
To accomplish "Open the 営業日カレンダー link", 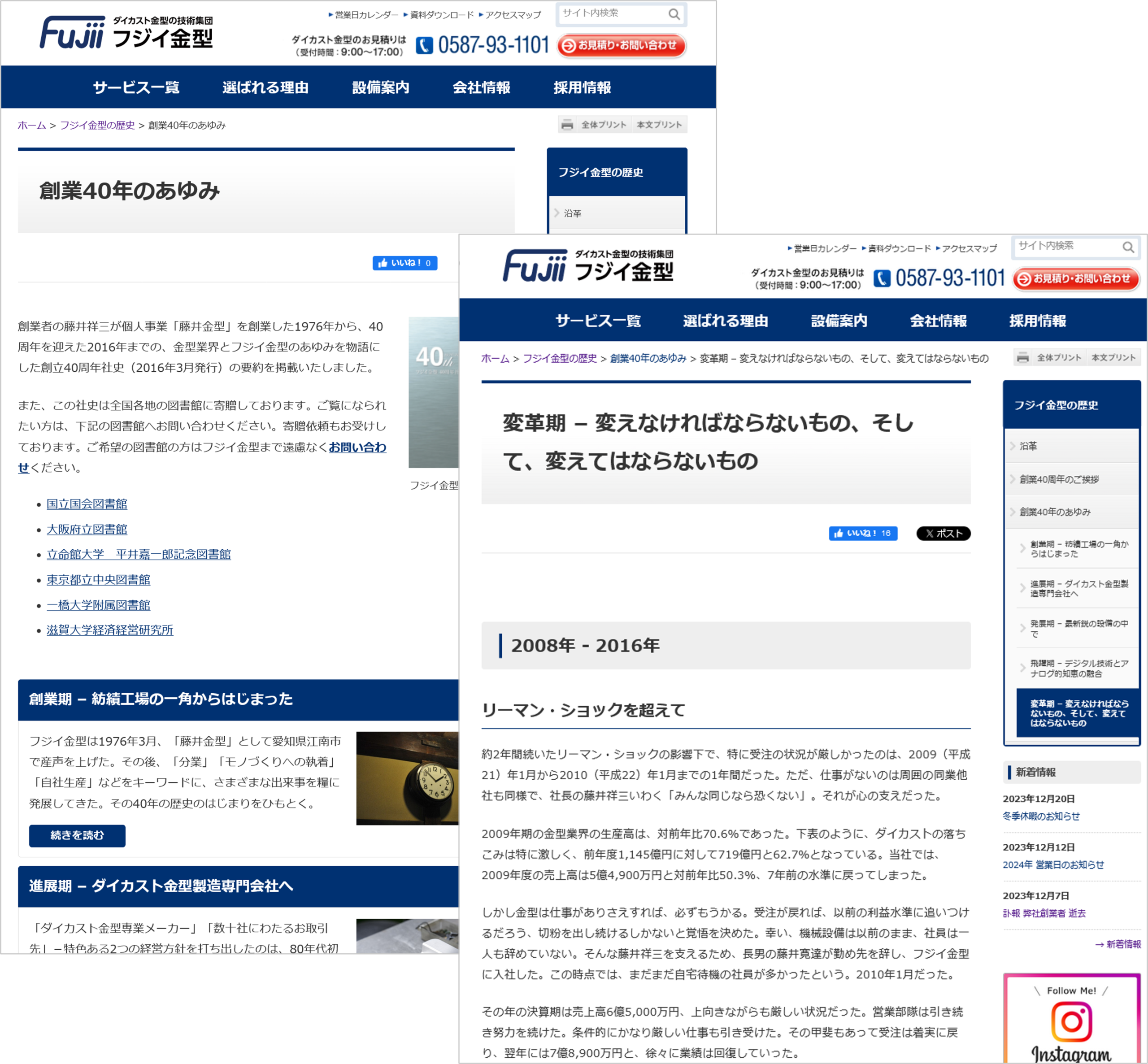I will 824,248.
